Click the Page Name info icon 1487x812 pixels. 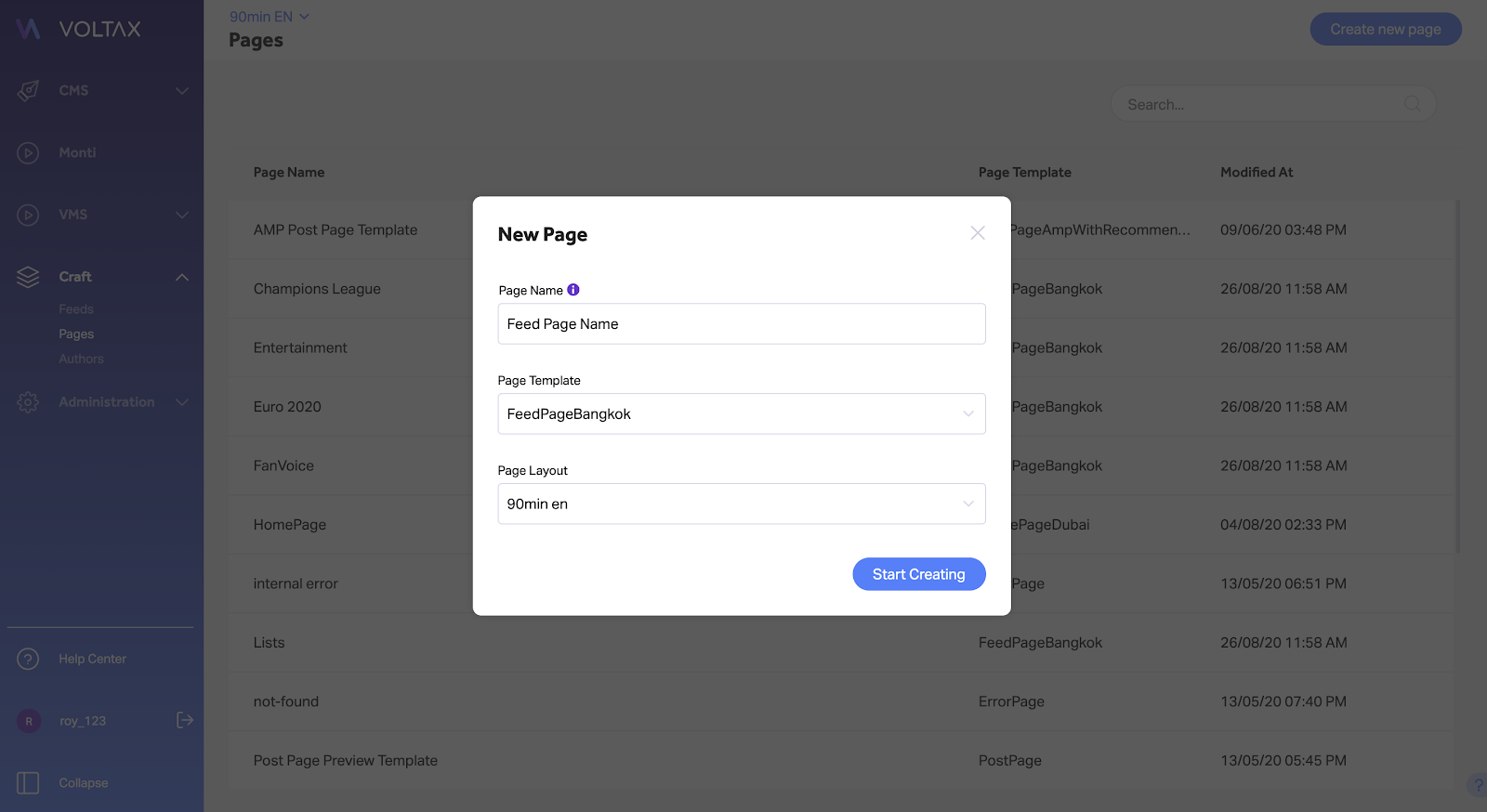tap(573, 290)
